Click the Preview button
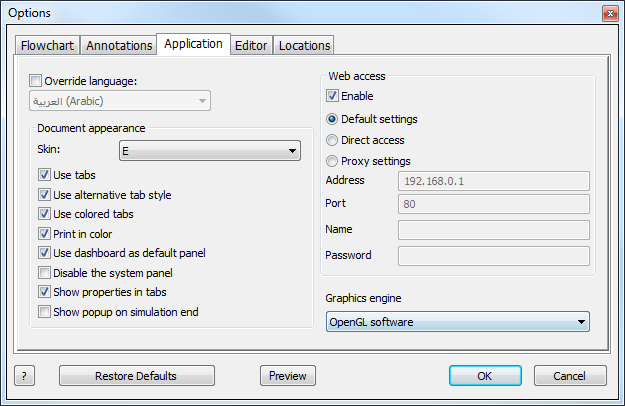This screenshot has width=625, height=406. [x=288, y=376]
